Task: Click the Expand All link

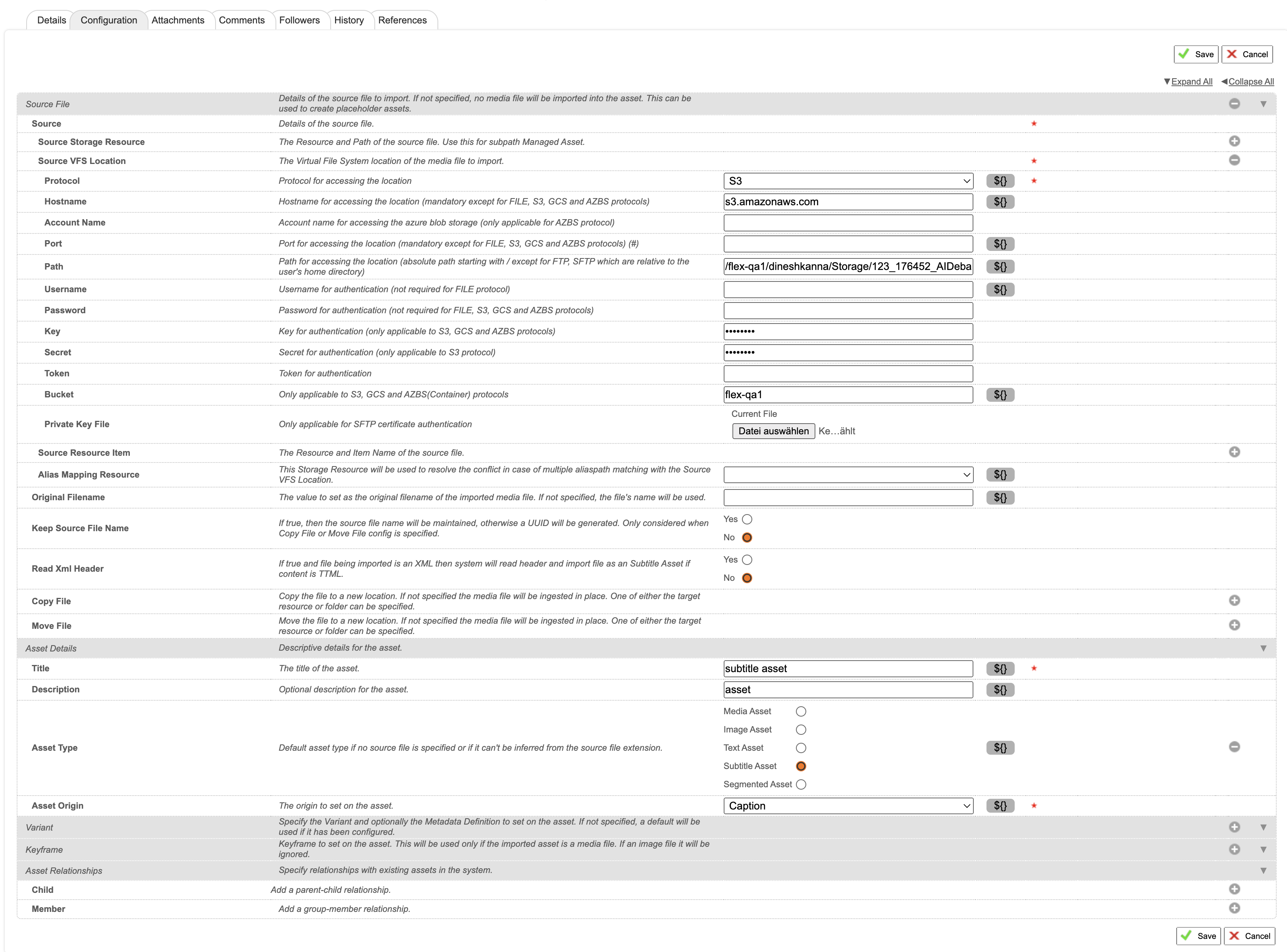Action: click(x=1191, y=82)
